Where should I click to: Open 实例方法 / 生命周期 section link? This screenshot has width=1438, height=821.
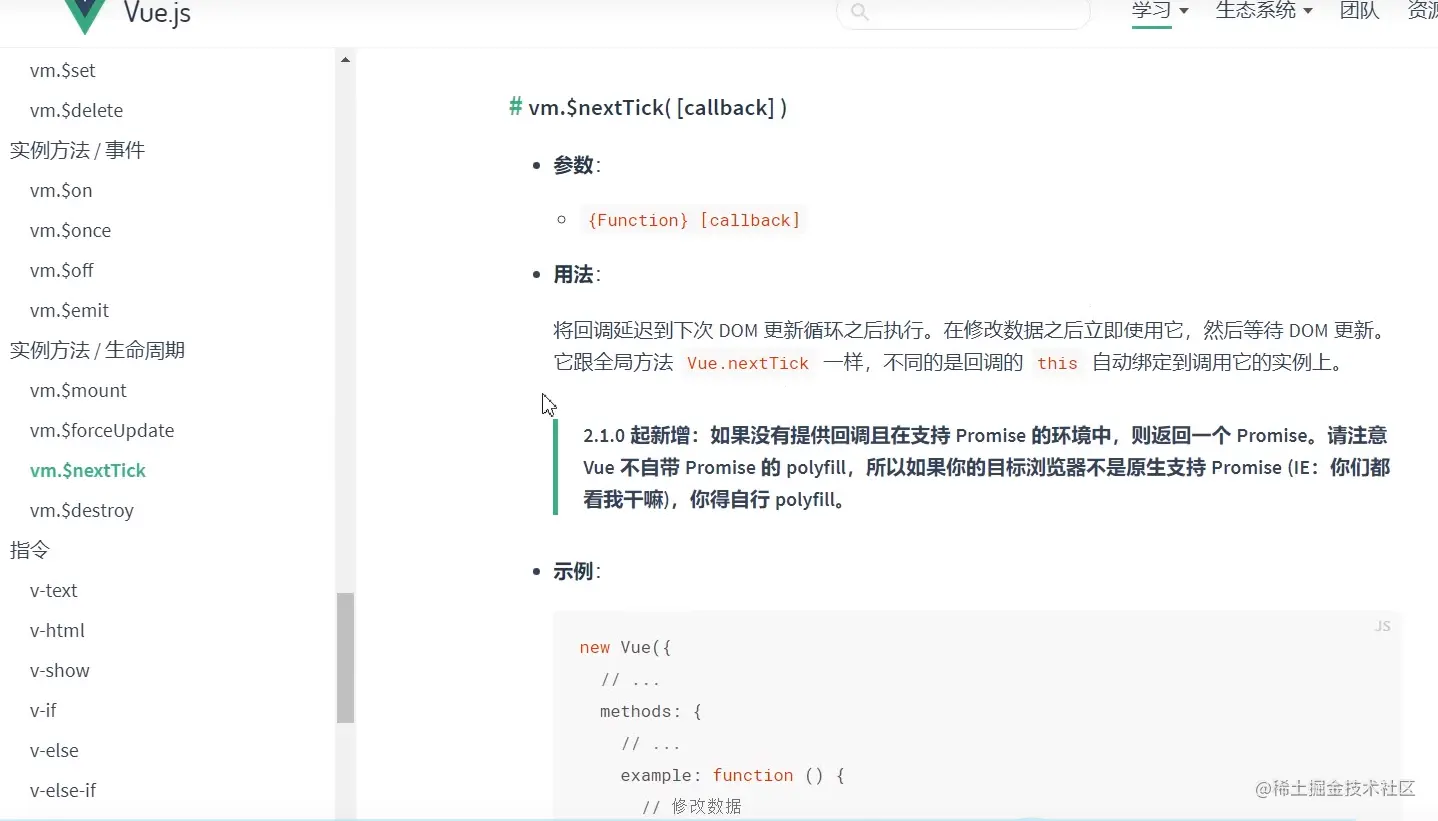[97, 350]
